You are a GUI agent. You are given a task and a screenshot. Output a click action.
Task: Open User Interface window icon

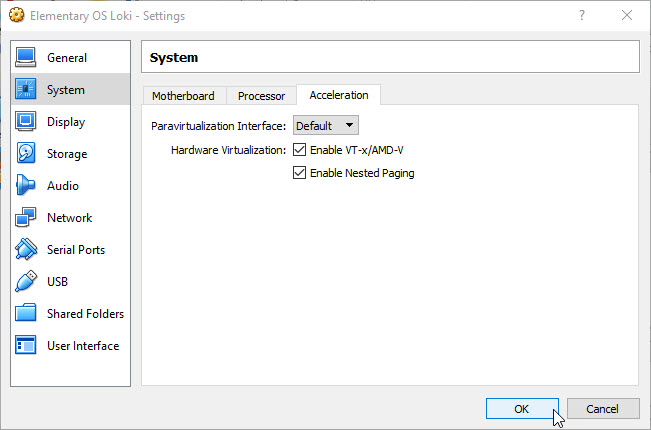point(26,345)
